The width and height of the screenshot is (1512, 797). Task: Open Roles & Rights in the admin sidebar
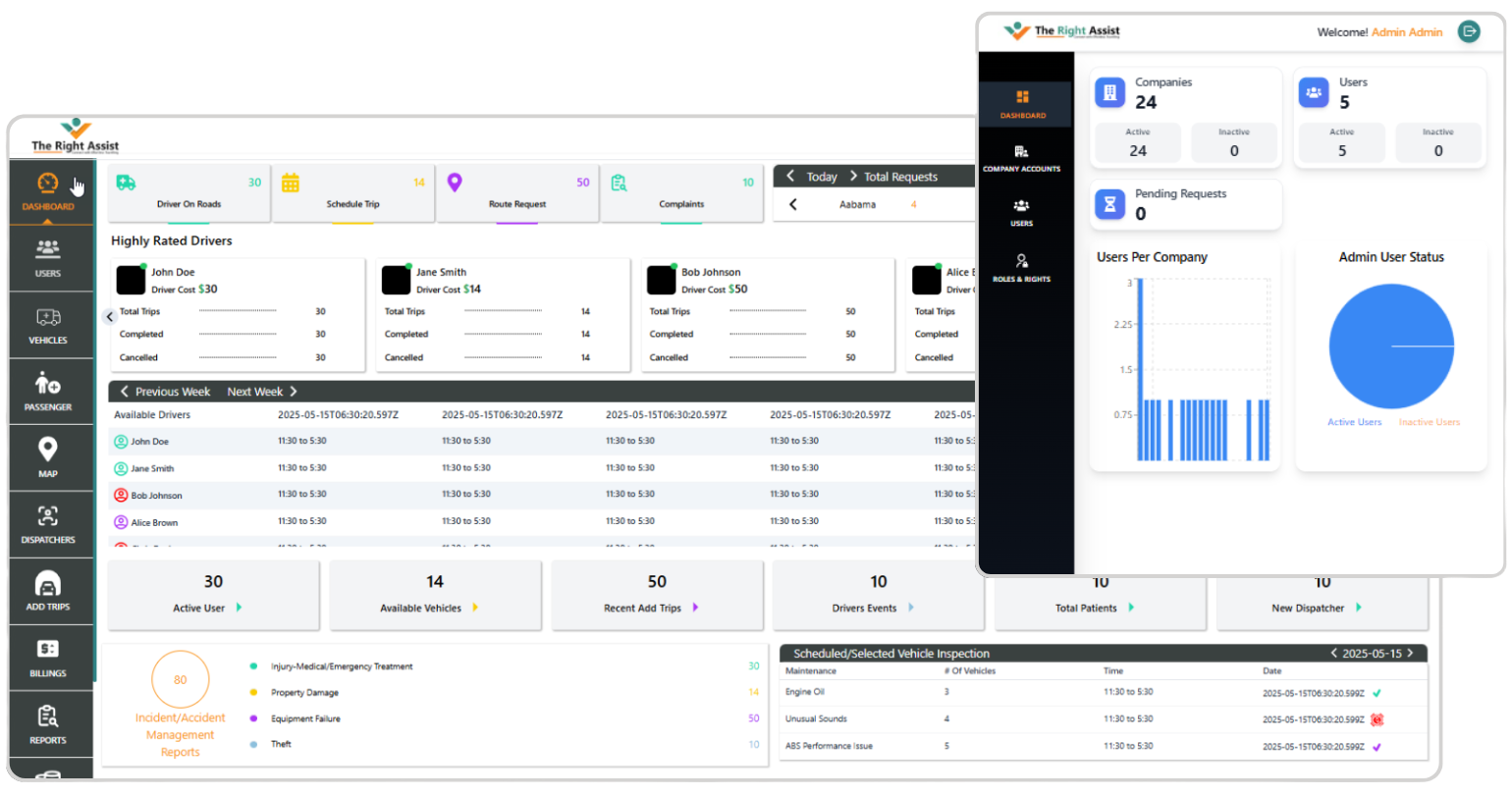click(1021, 268)
